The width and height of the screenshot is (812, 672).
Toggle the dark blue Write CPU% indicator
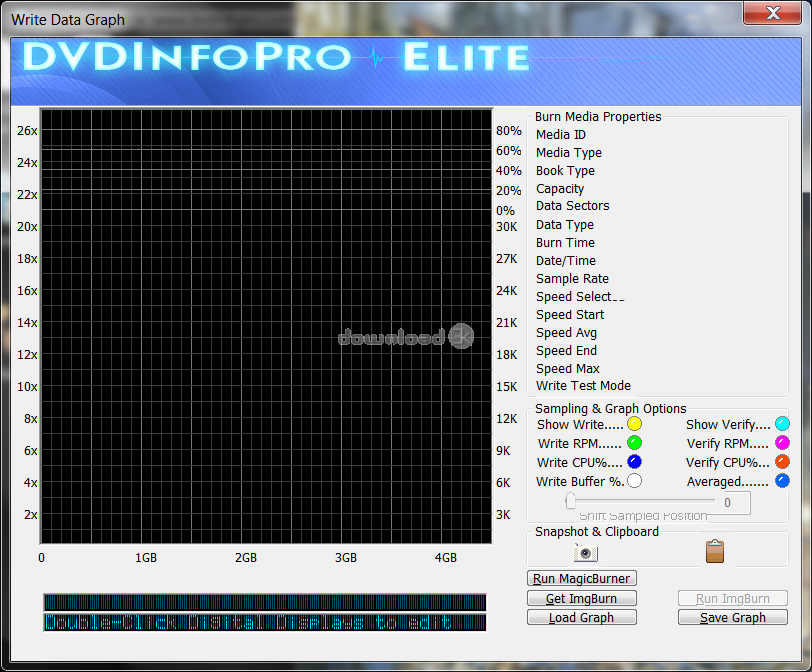pos(634,462)
